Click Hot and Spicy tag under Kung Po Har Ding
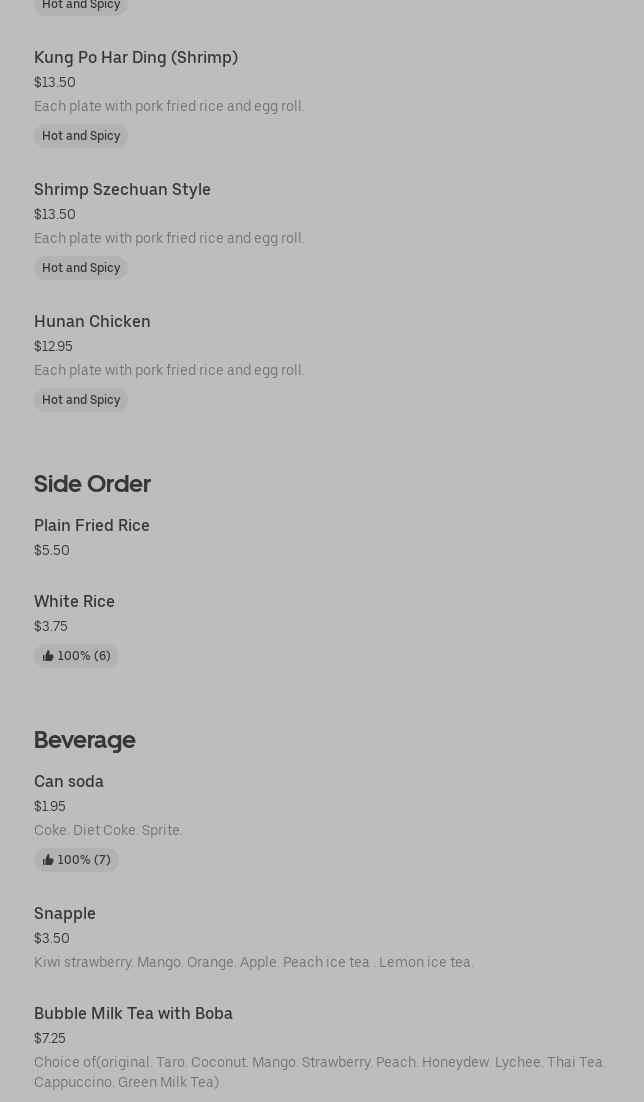 tap(81, 136)
